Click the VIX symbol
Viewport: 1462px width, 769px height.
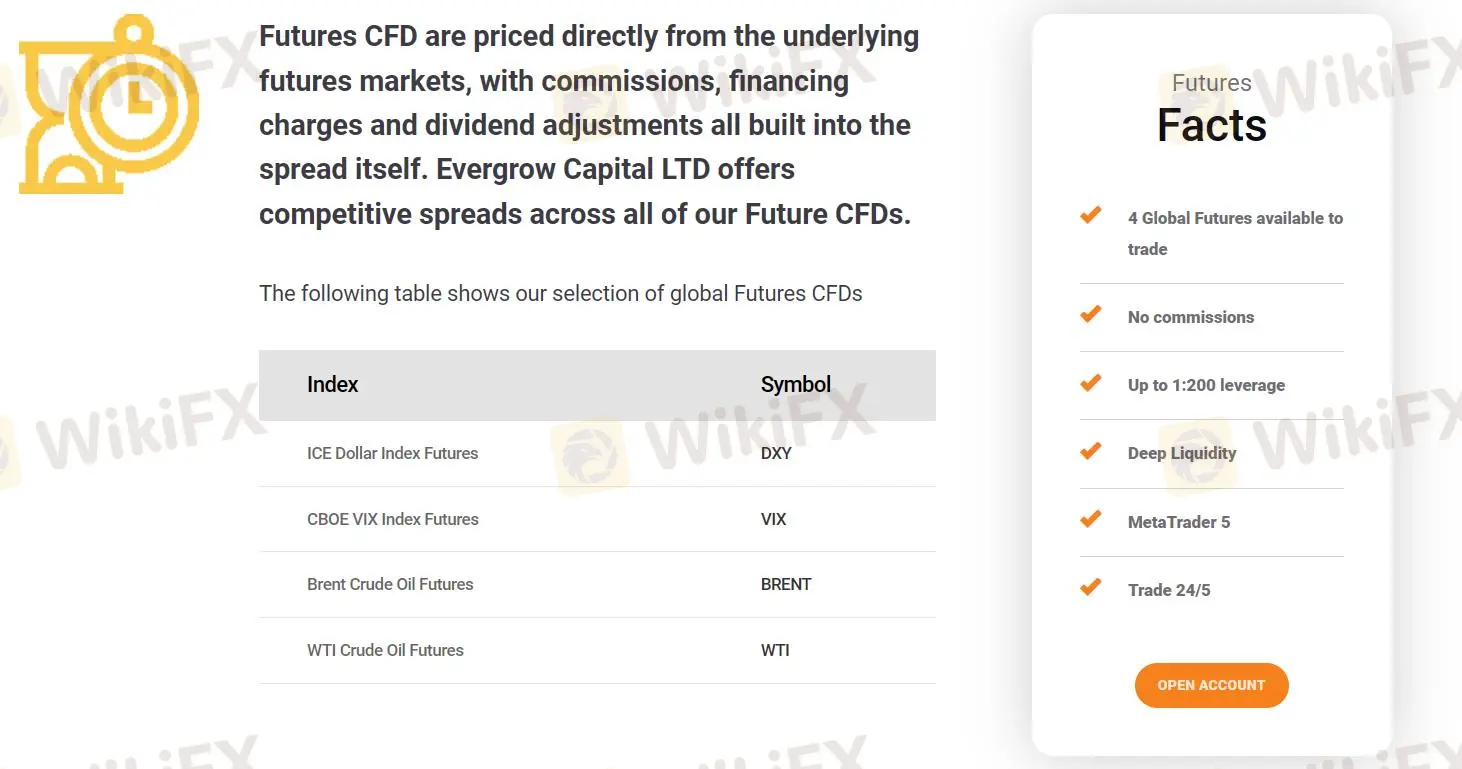point(773,519)
